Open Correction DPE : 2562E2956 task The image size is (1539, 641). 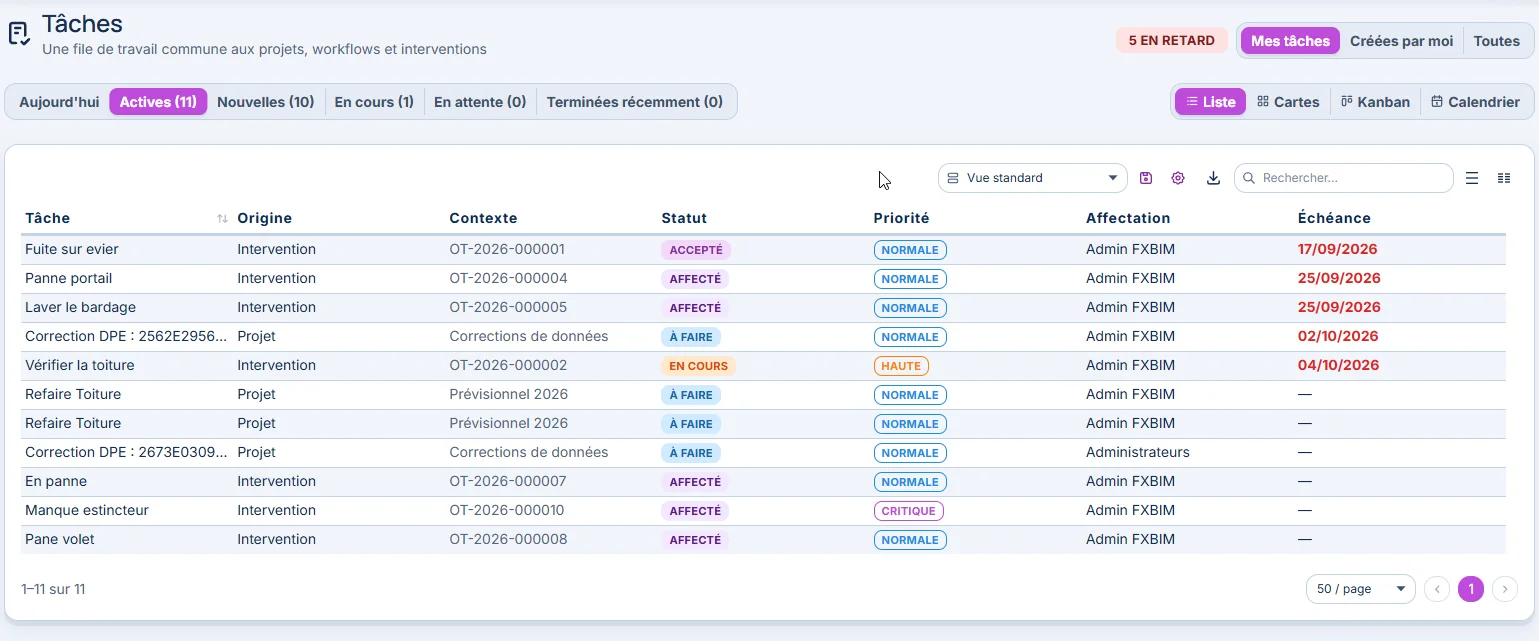(x=126, y=336)
